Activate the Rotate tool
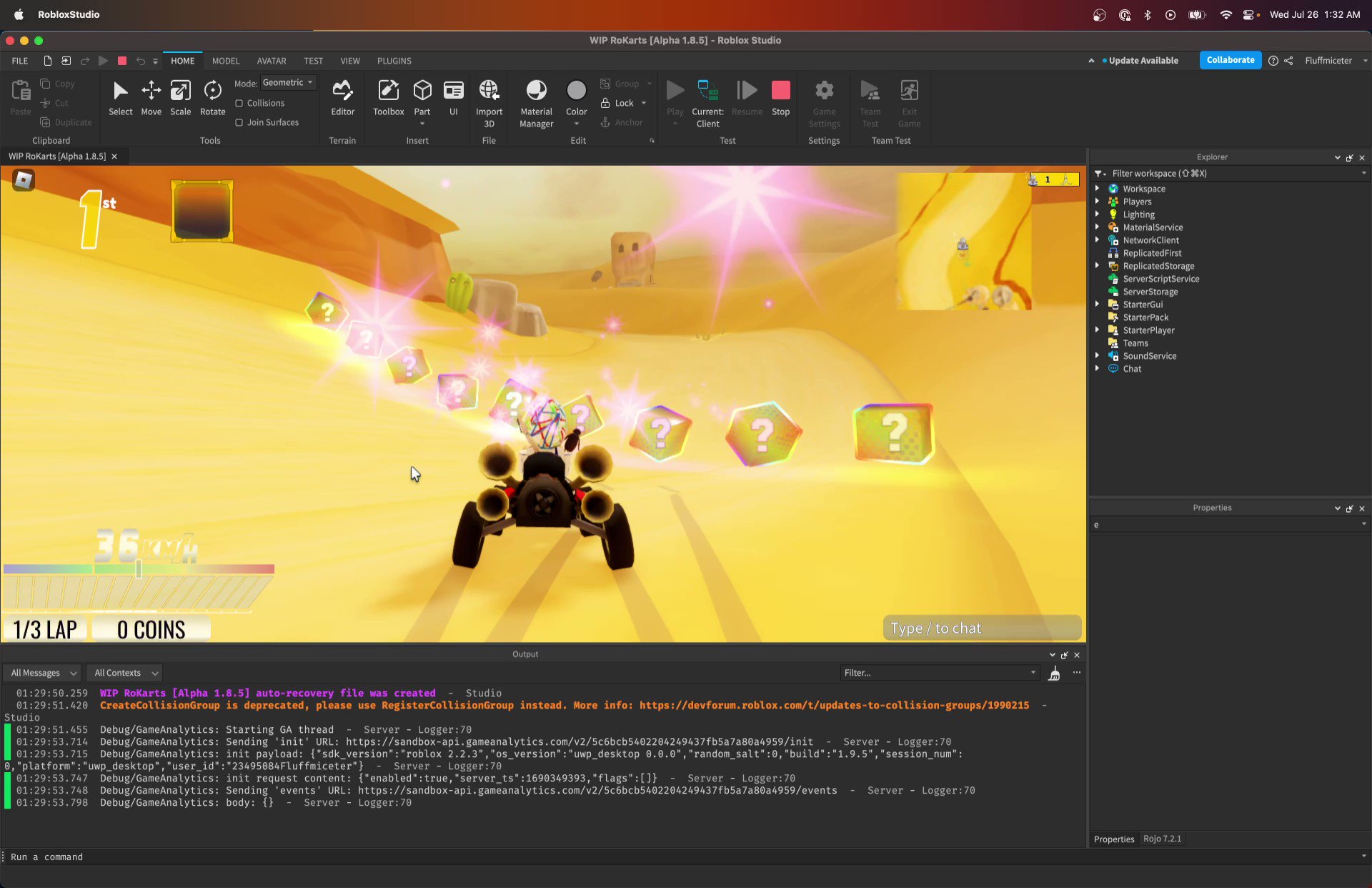Screen dimensions: 1372x888 tap(212, 97)
